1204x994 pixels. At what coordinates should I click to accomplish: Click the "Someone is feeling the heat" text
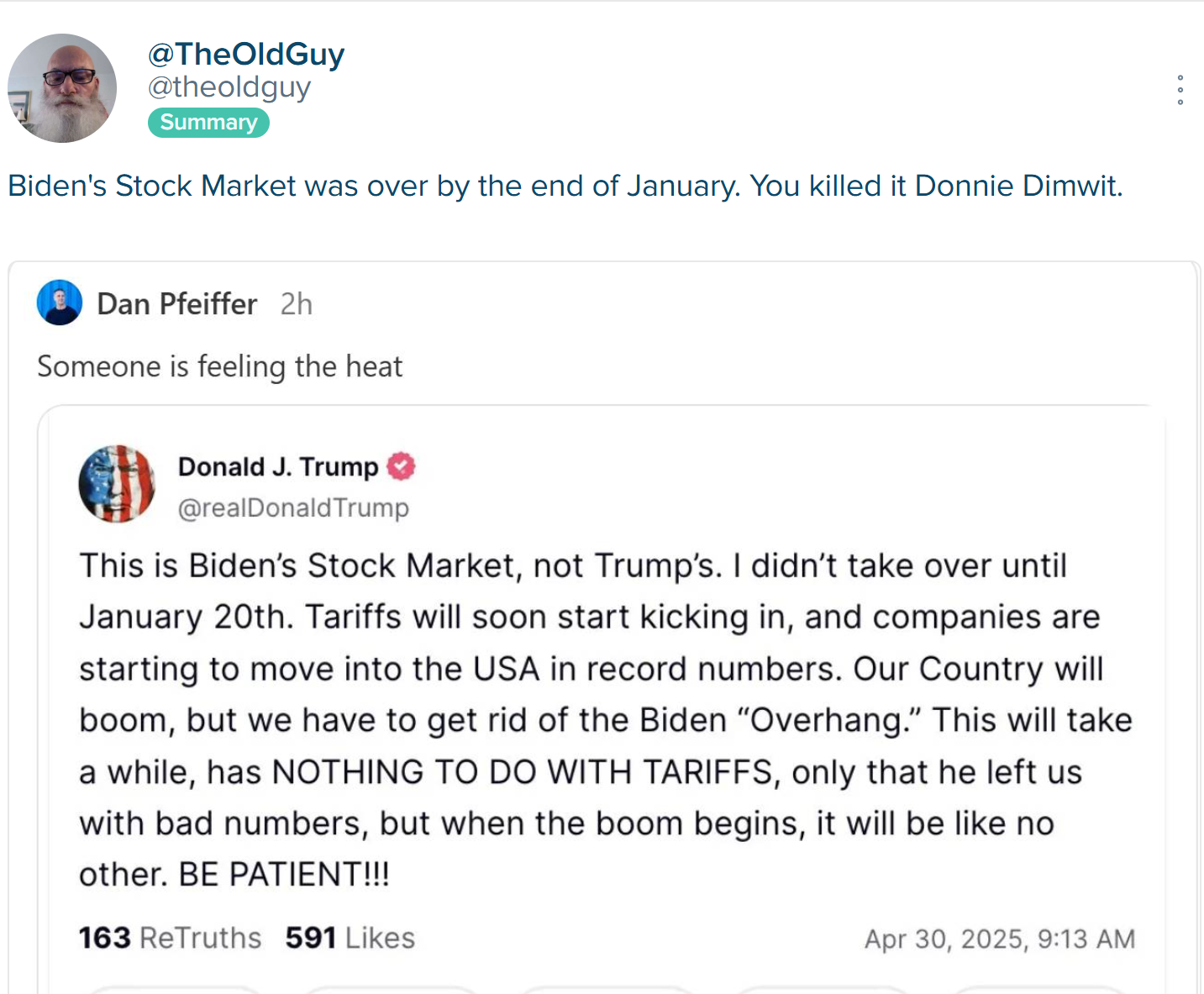(x=220, y=367)
